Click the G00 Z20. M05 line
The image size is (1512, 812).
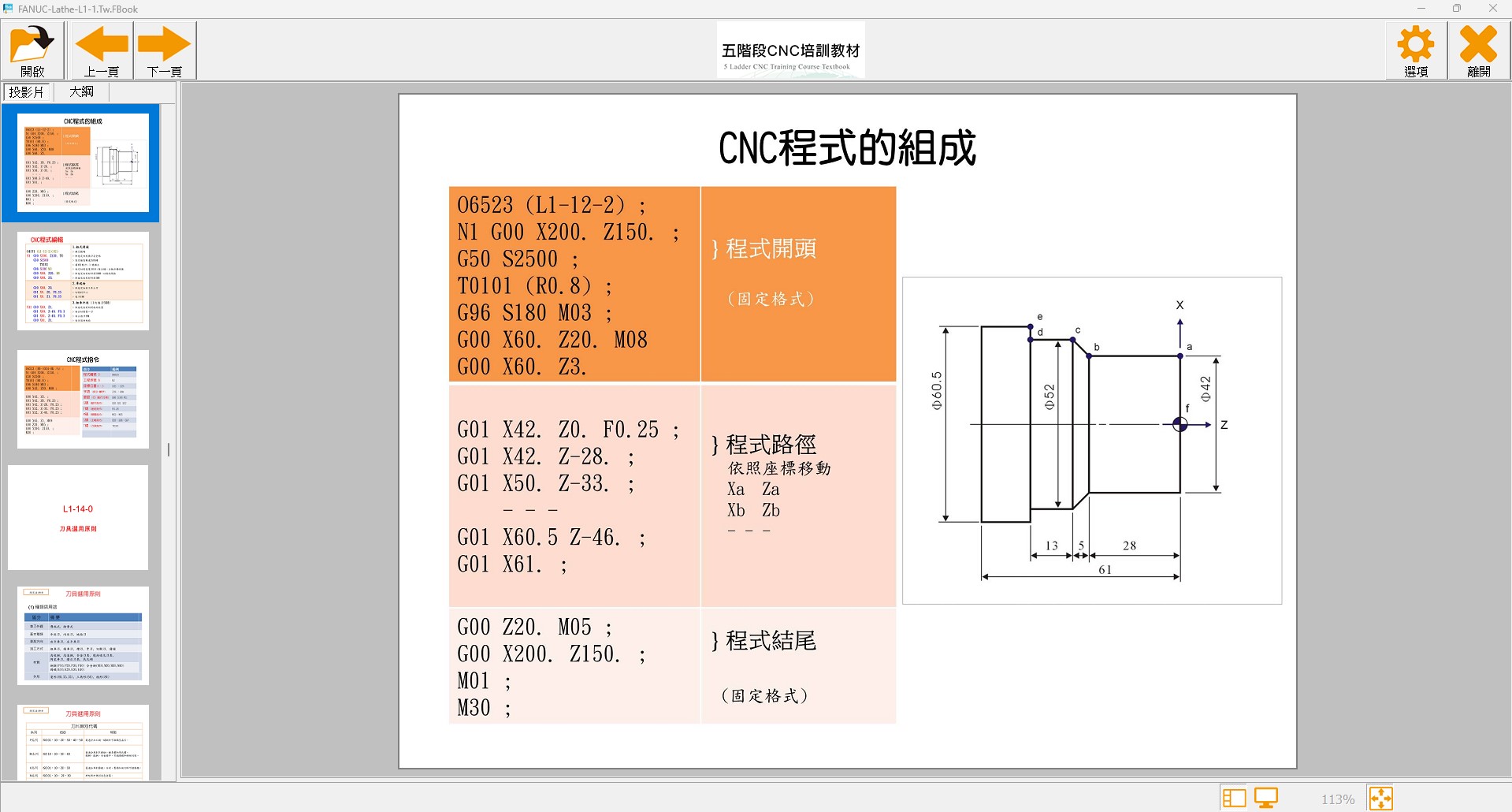(x=534, y=628)
